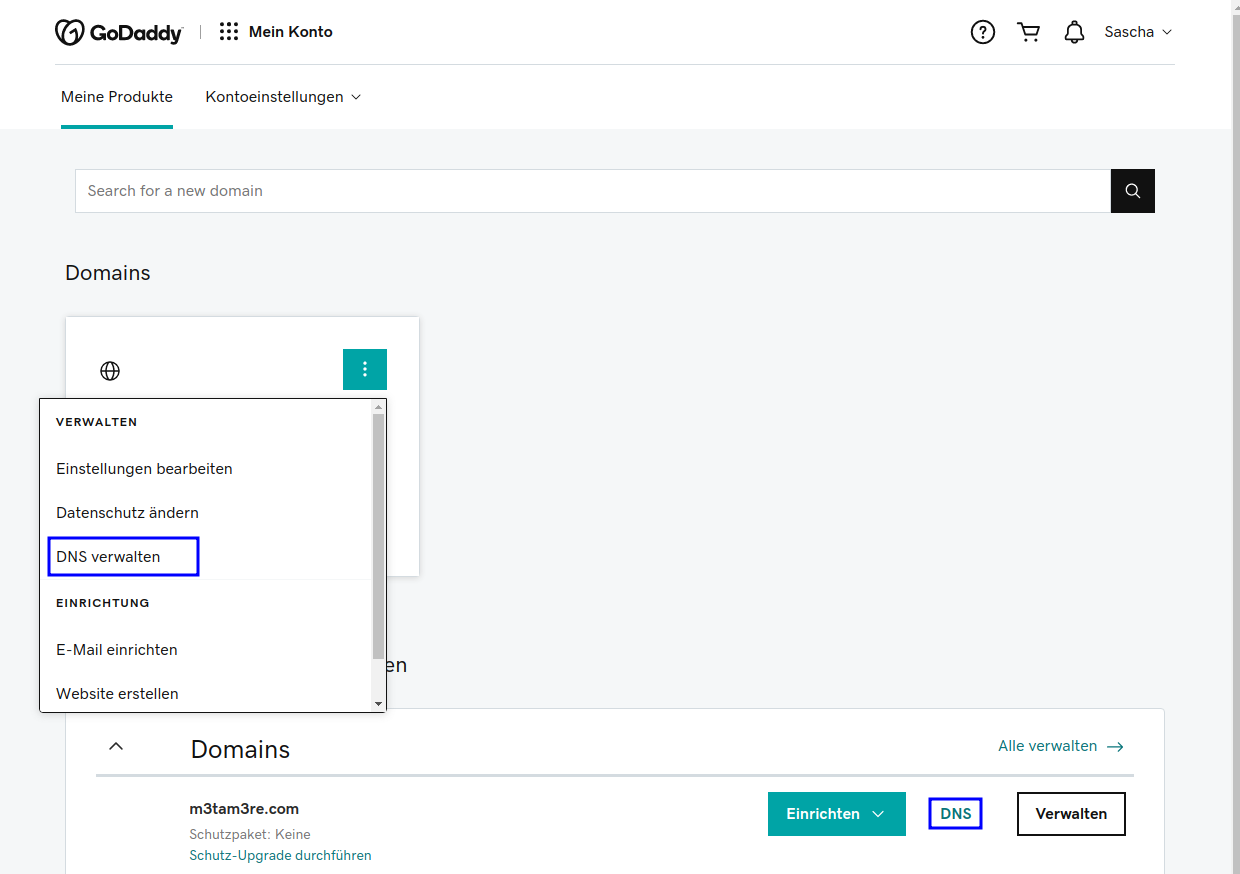1240x874 pixels.
Task: Click the menu scrollbar up arrow
Action: 378,407
